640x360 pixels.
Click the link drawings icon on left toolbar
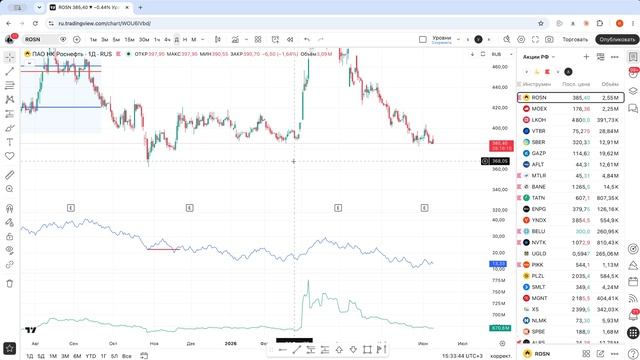(9, 264)
